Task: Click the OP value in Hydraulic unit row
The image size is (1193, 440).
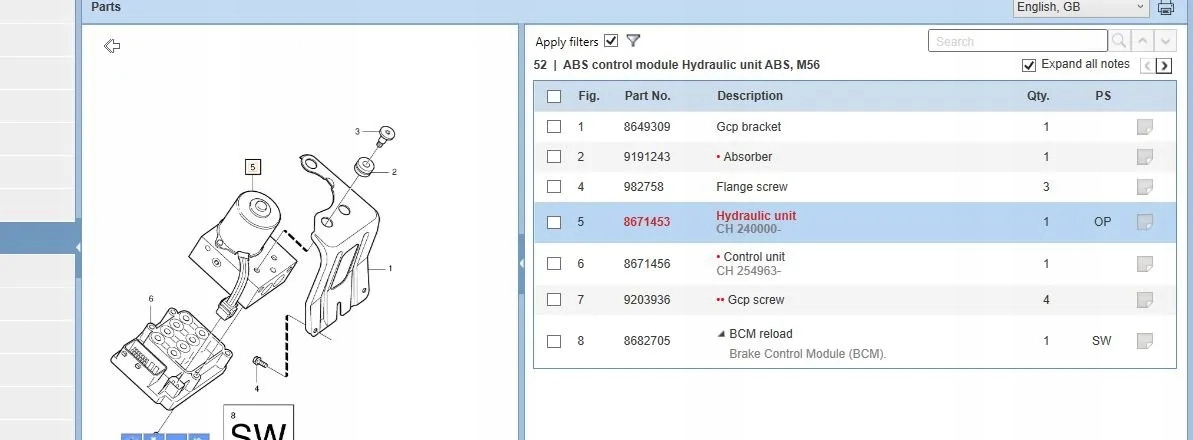Action: tap(1102, 222)
